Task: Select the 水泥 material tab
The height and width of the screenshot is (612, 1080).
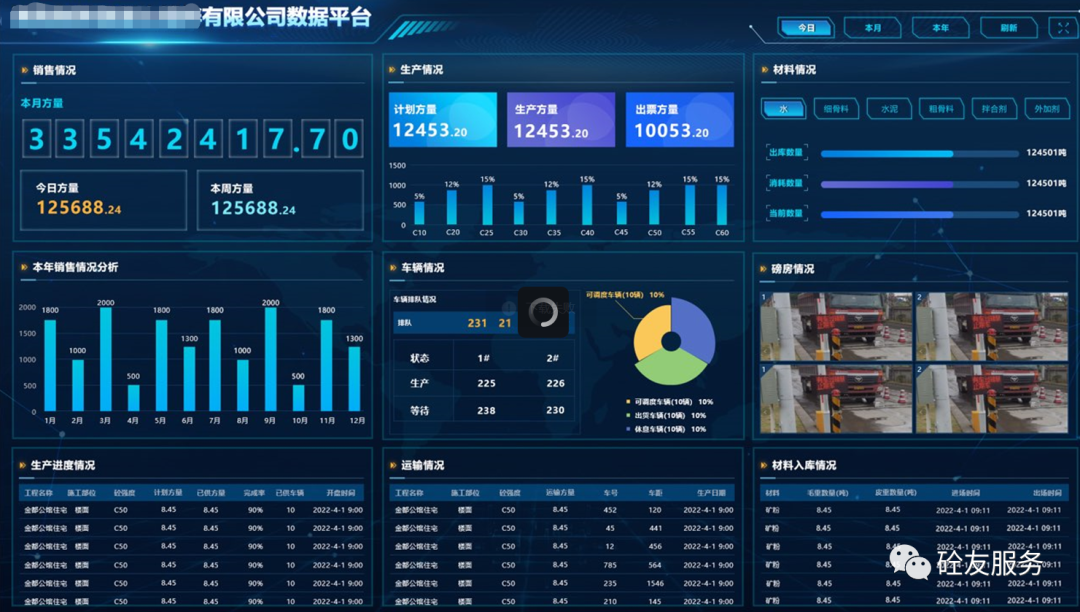Action: click(889, 109)
